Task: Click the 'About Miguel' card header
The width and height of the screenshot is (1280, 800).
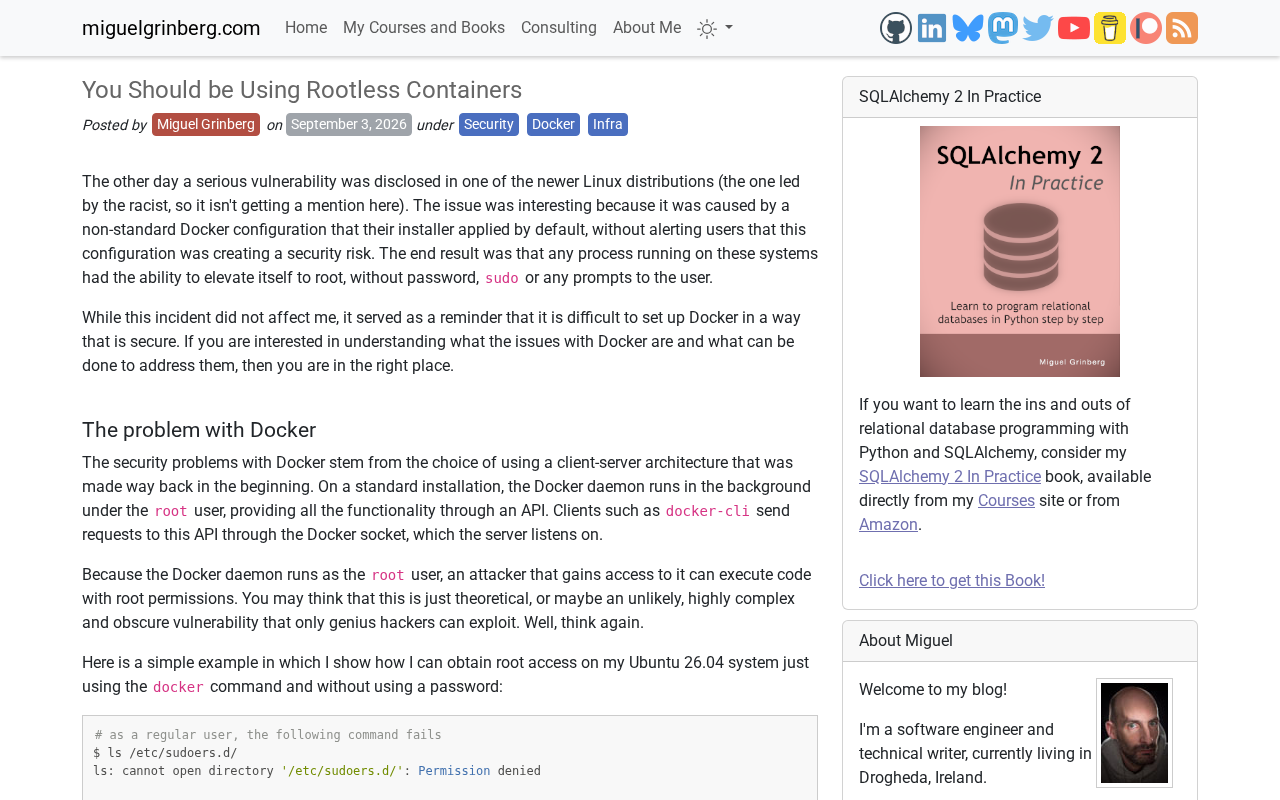Action: [x=1020, y=641]
